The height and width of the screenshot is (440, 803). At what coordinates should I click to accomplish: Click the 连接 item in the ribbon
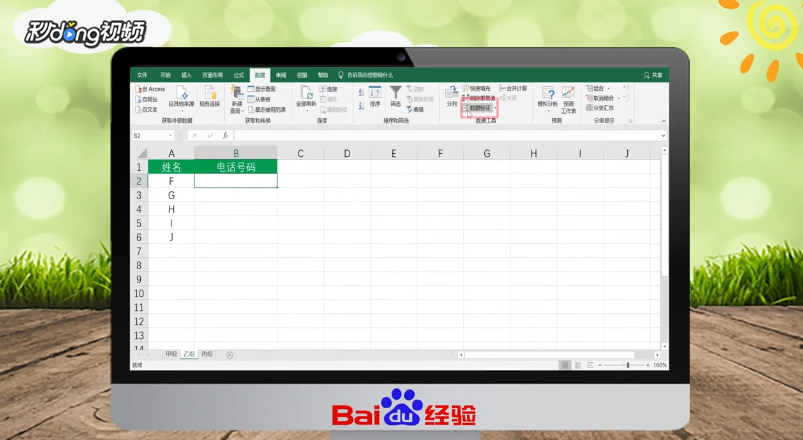click(x=329, y=89)
